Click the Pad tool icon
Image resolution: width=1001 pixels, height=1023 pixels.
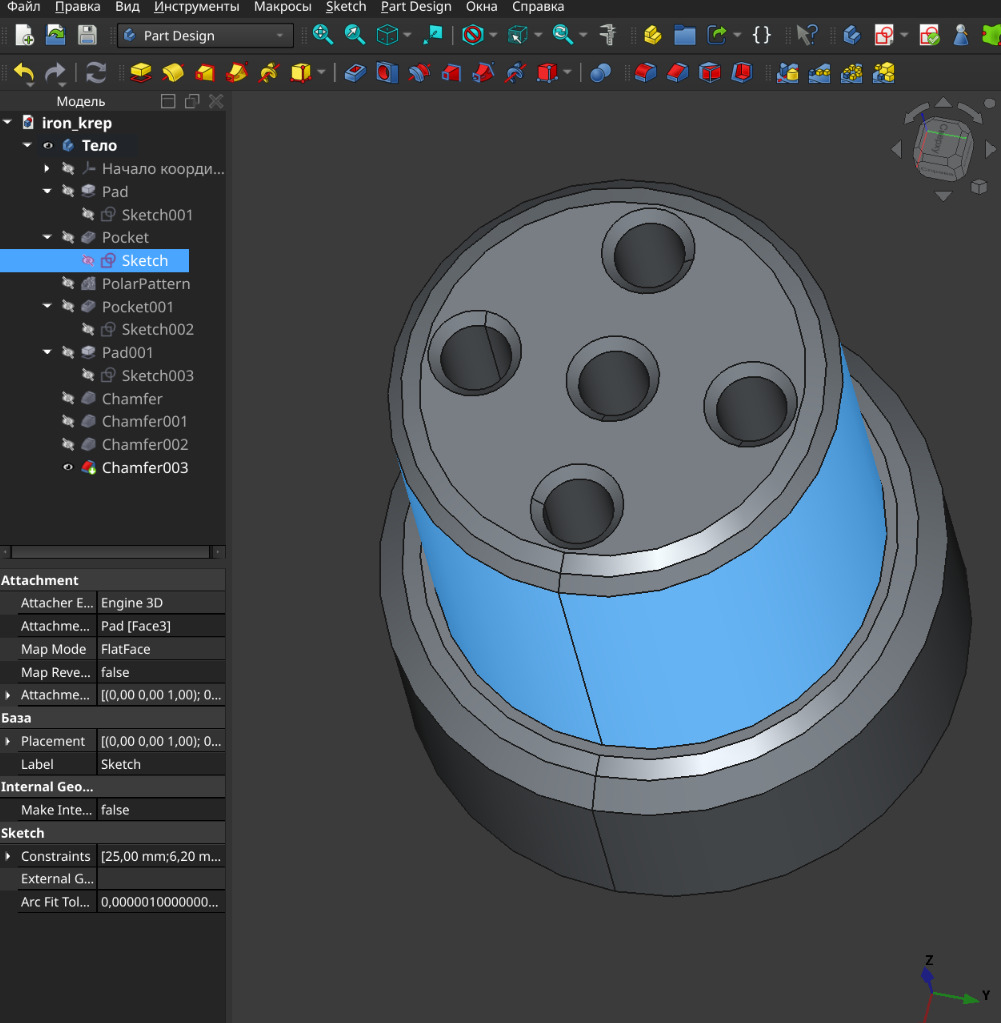pyautogui.click(x=141, y=73)
